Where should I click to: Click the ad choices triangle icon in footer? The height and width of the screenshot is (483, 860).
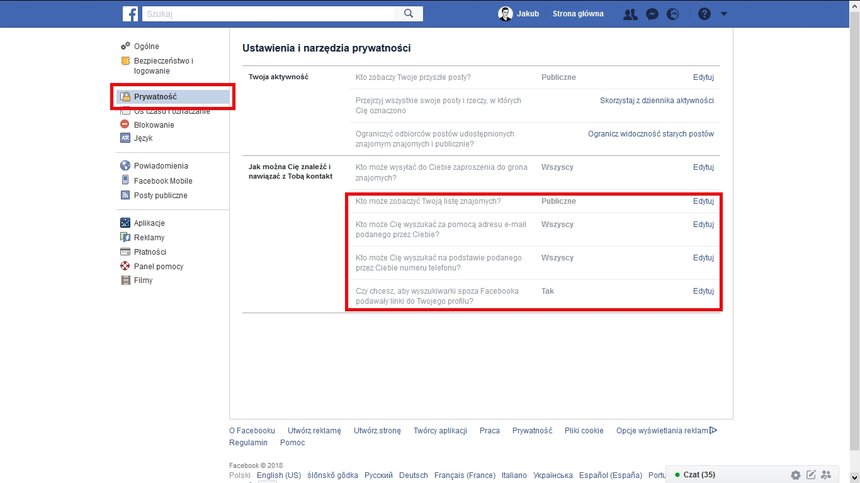pos(713,430)
